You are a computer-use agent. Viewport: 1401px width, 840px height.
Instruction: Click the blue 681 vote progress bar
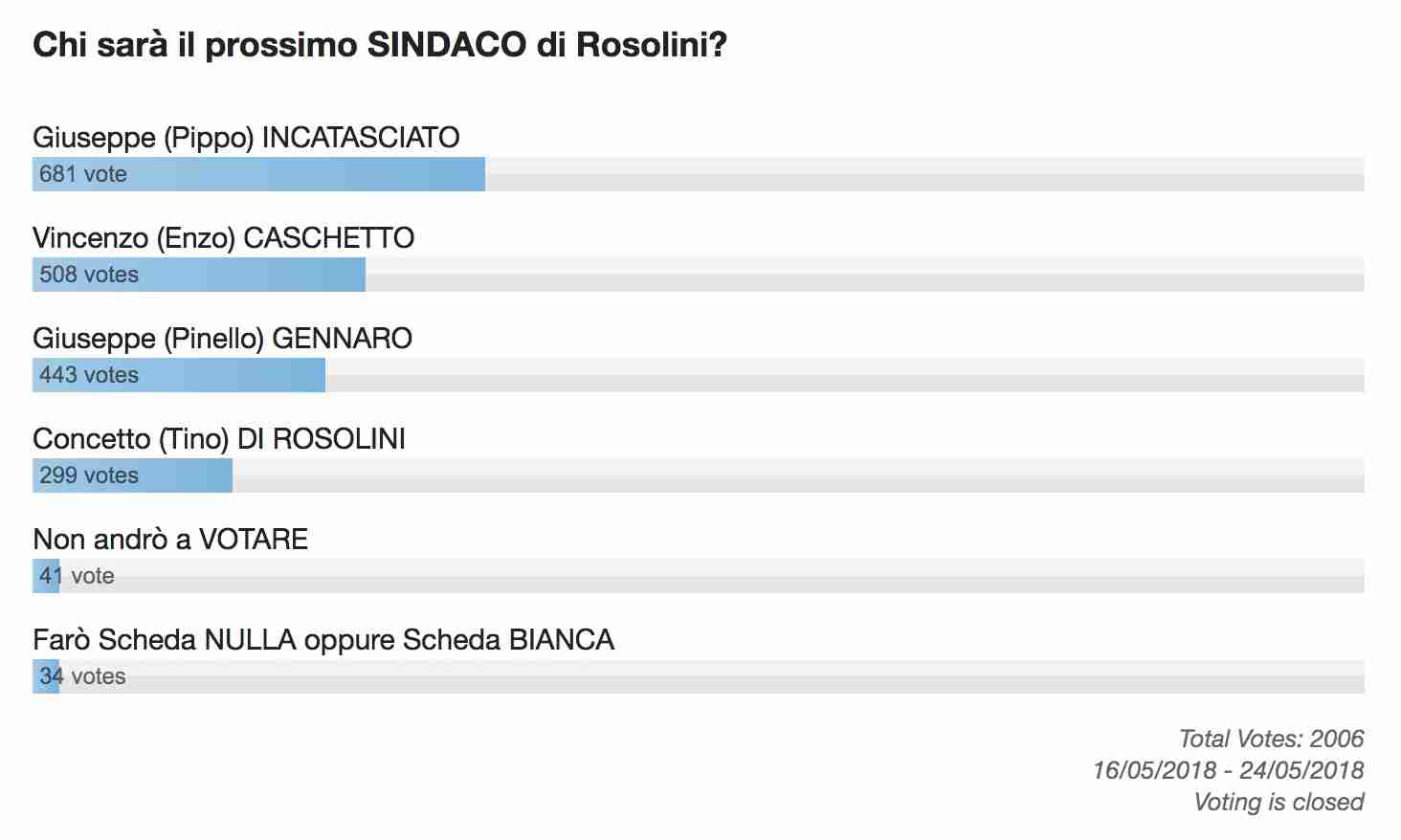(258, 174)
